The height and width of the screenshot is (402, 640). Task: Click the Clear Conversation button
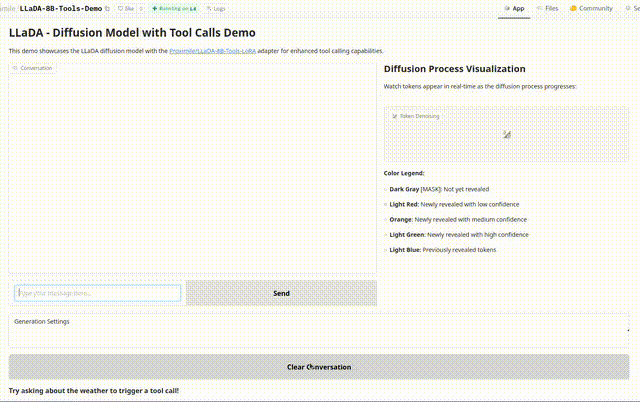pyautogui.click(x=319, y=367)
